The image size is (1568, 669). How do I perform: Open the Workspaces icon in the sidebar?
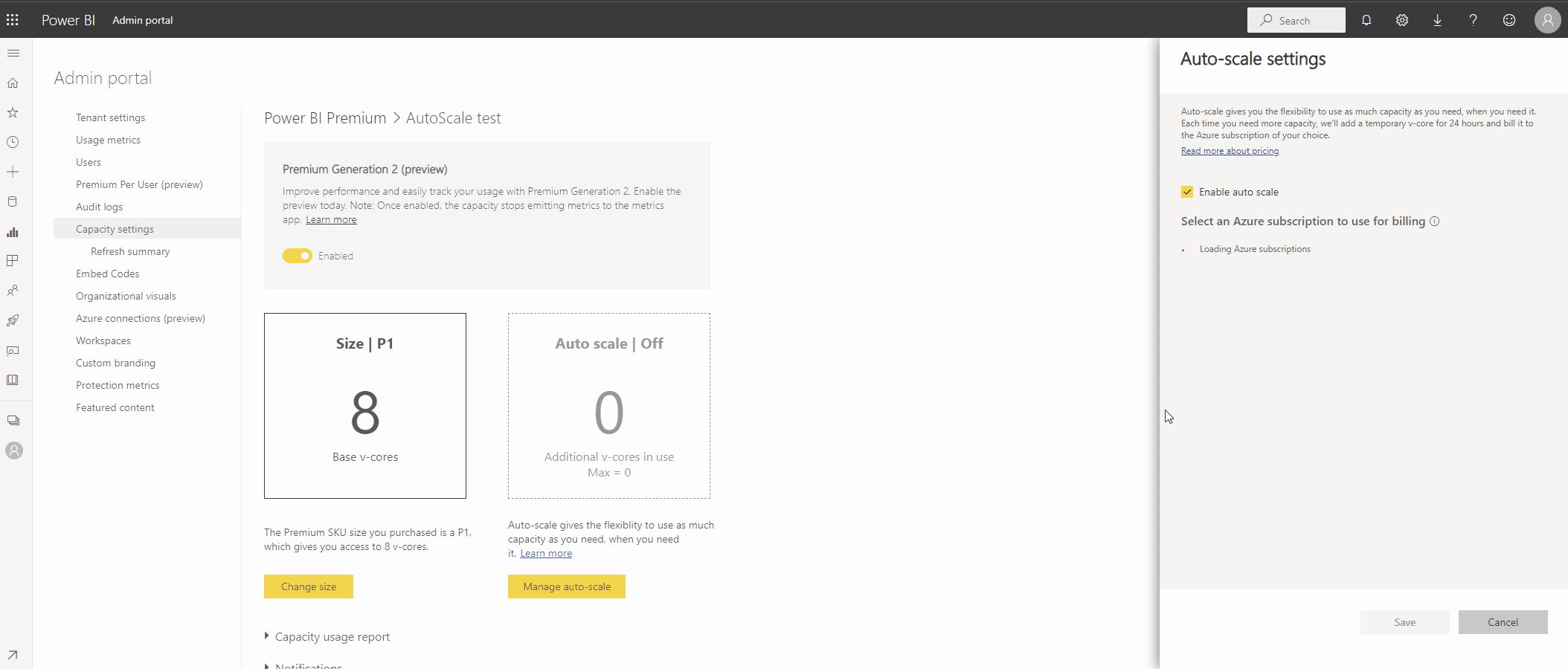(x=13, y=419)
